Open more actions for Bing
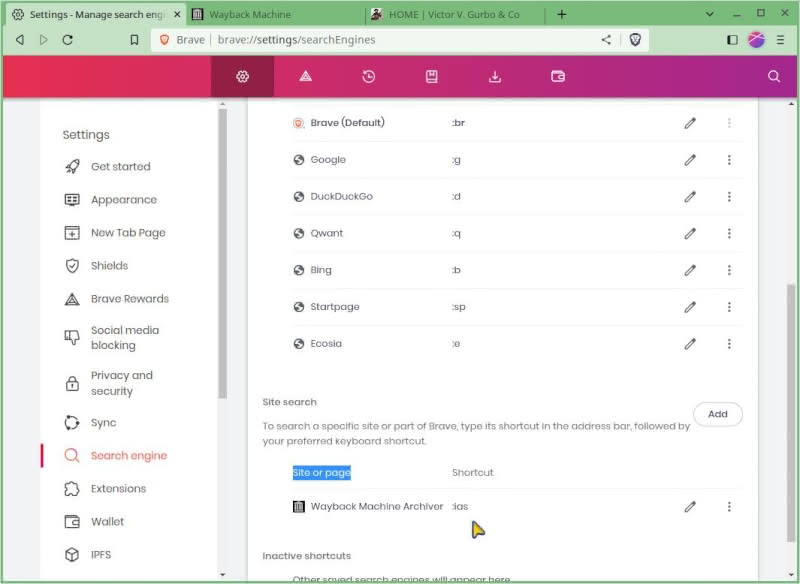800x584 pixels. 729,270
